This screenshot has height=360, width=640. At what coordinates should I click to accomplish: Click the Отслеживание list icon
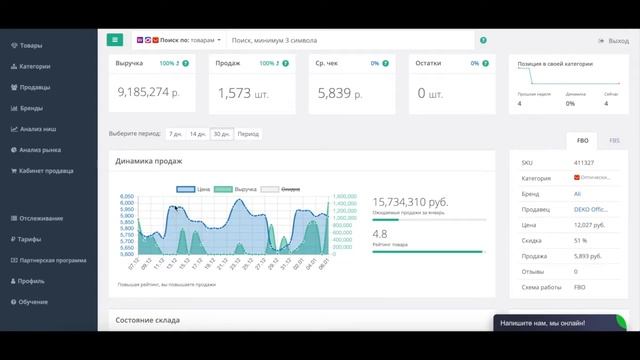point(14,218)
